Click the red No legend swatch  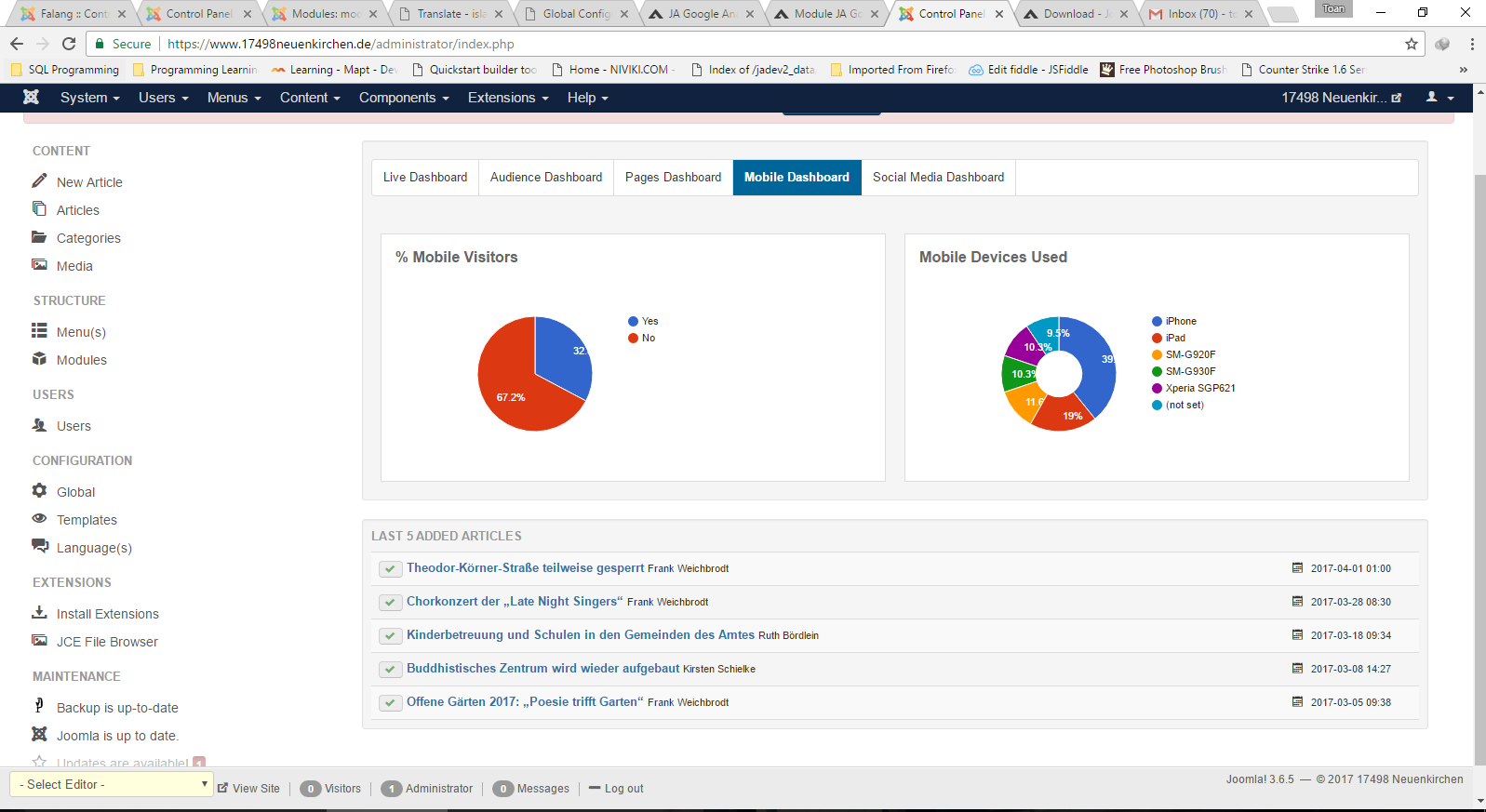coord(633,338)
